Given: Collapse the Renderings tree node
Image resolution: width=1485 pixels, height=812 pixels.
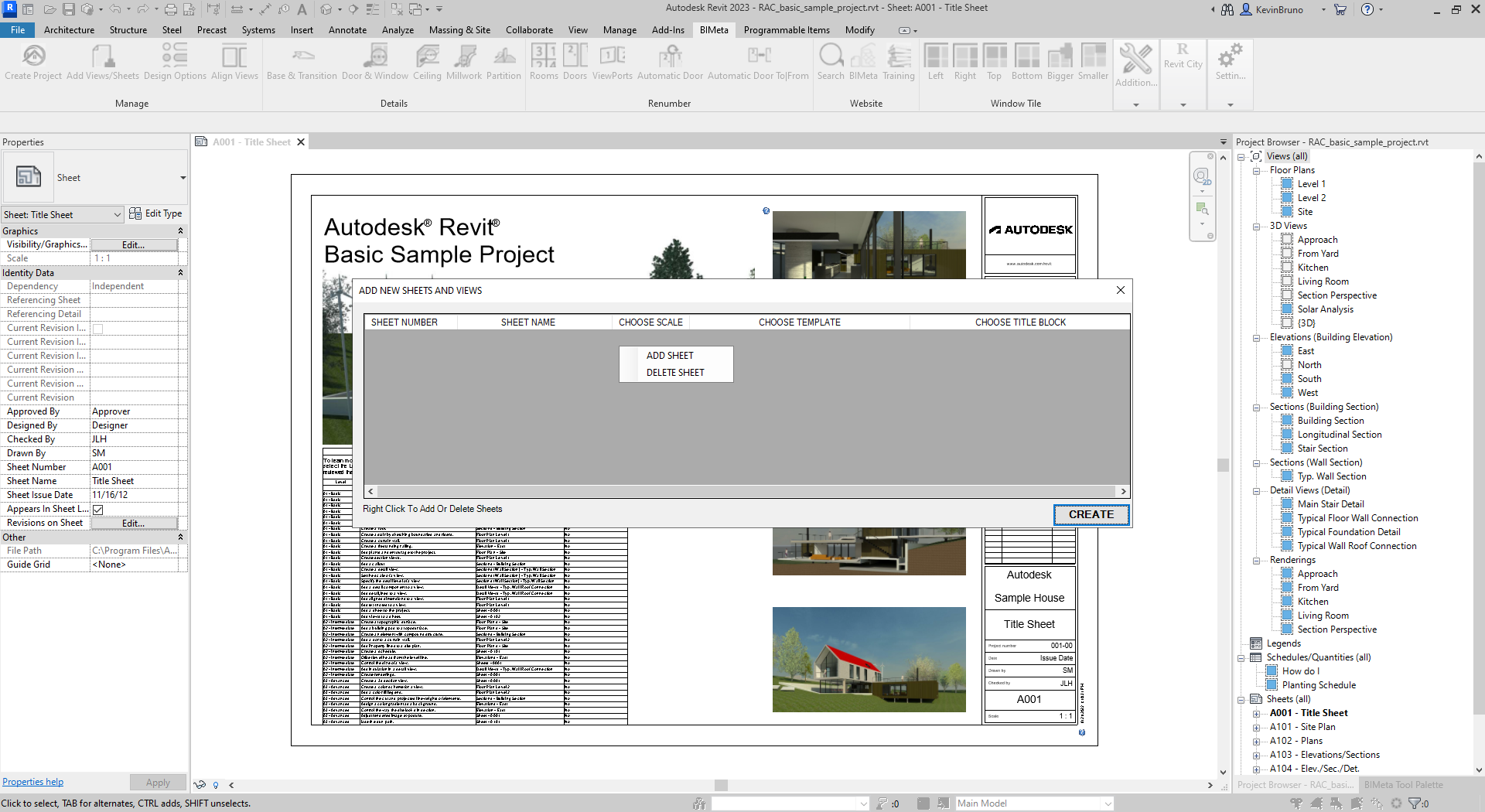Looking at the screenshot, I should [1257, 561].
